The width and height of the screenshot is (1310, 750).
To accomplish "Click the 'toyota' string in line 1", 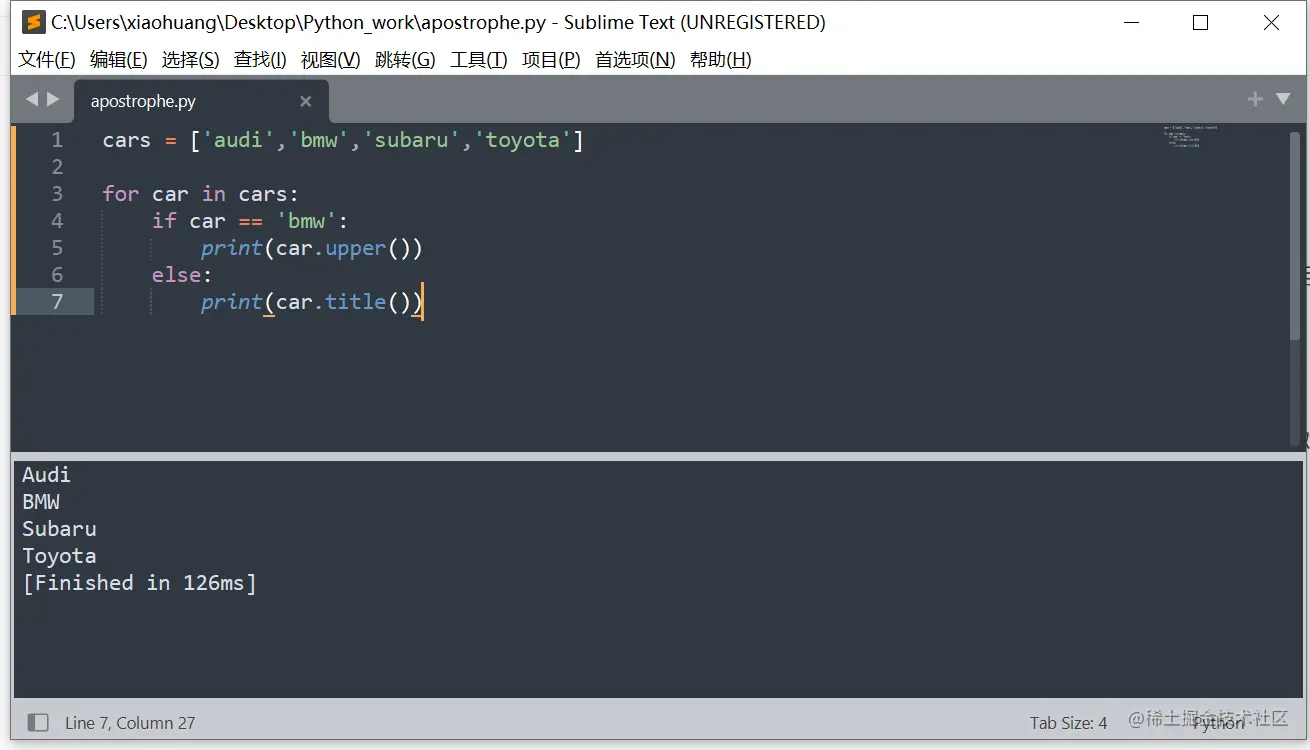I will click(522, 140).
